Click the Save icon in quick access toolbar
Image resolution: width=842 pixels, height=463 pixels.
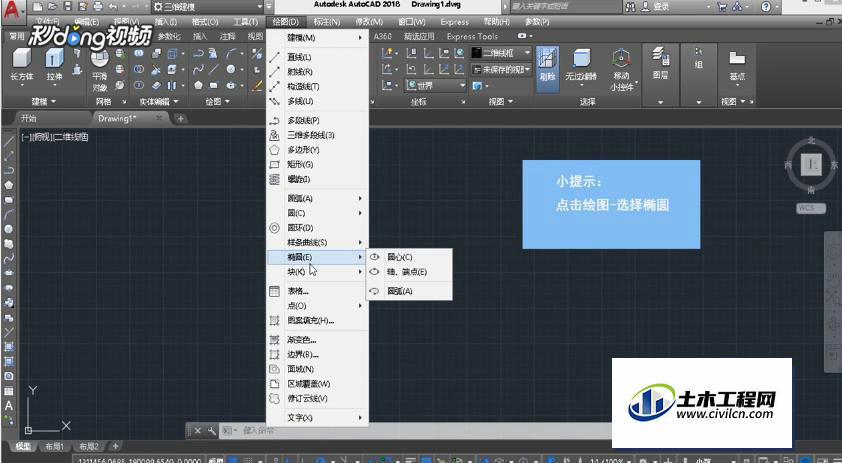point(68,7)
